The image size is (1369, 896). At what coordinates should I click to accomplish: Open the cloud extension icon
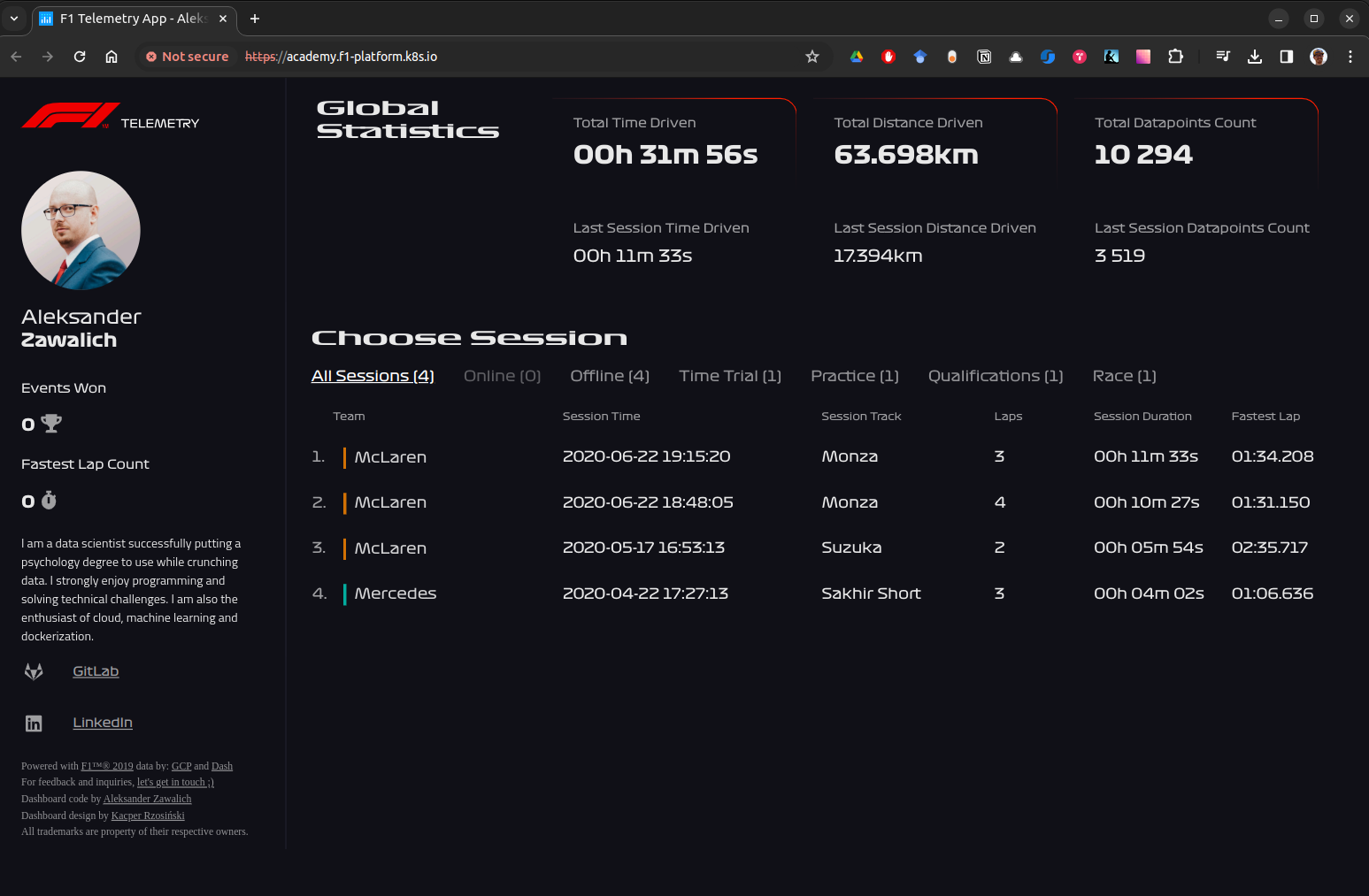1016,57
